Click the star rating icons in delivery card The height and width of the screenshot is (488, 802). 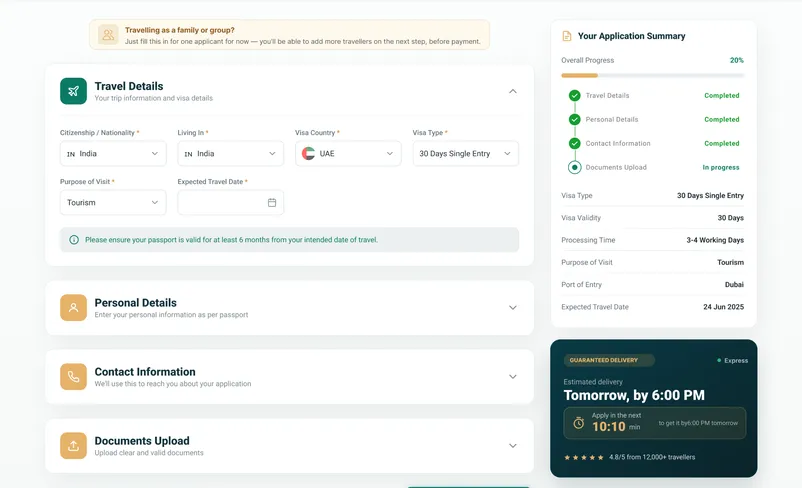click(584, 457)
